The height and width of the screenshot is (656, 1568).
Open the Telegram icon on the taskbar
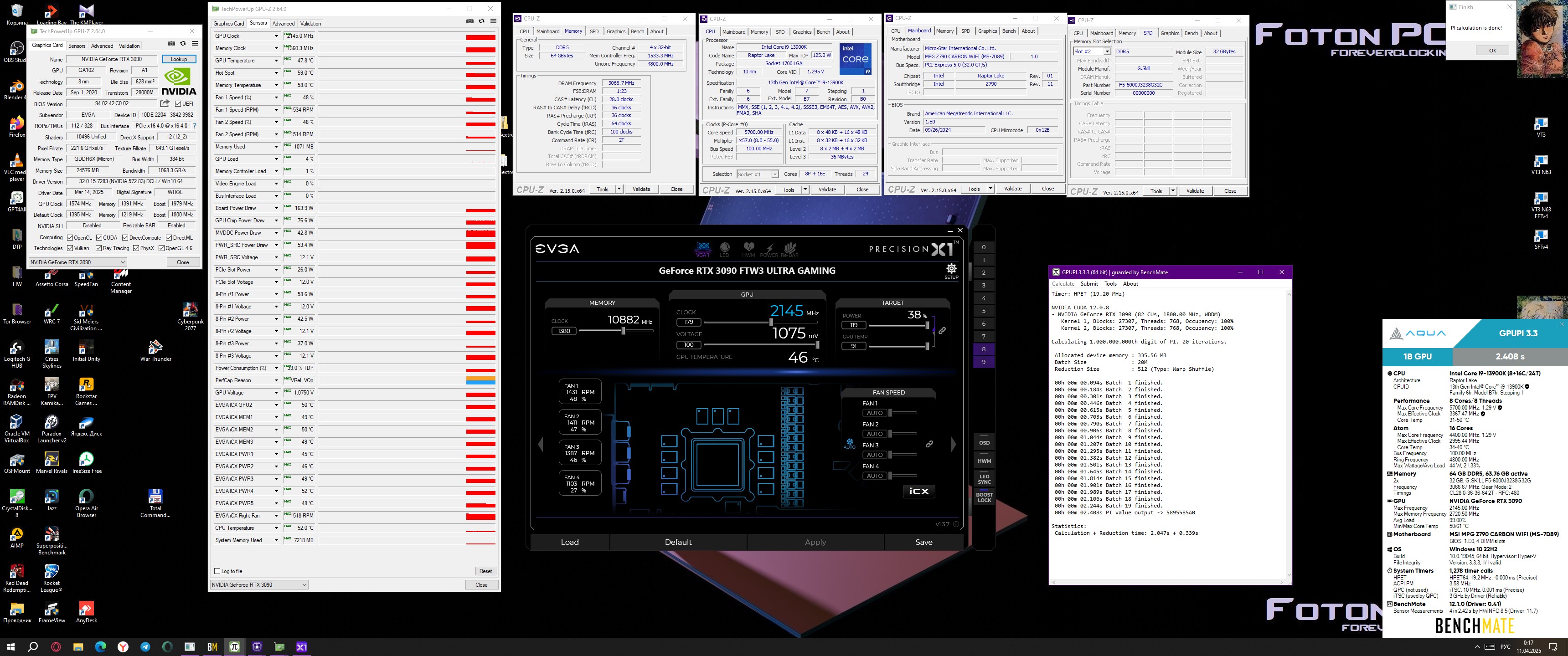tap(145, 646)
